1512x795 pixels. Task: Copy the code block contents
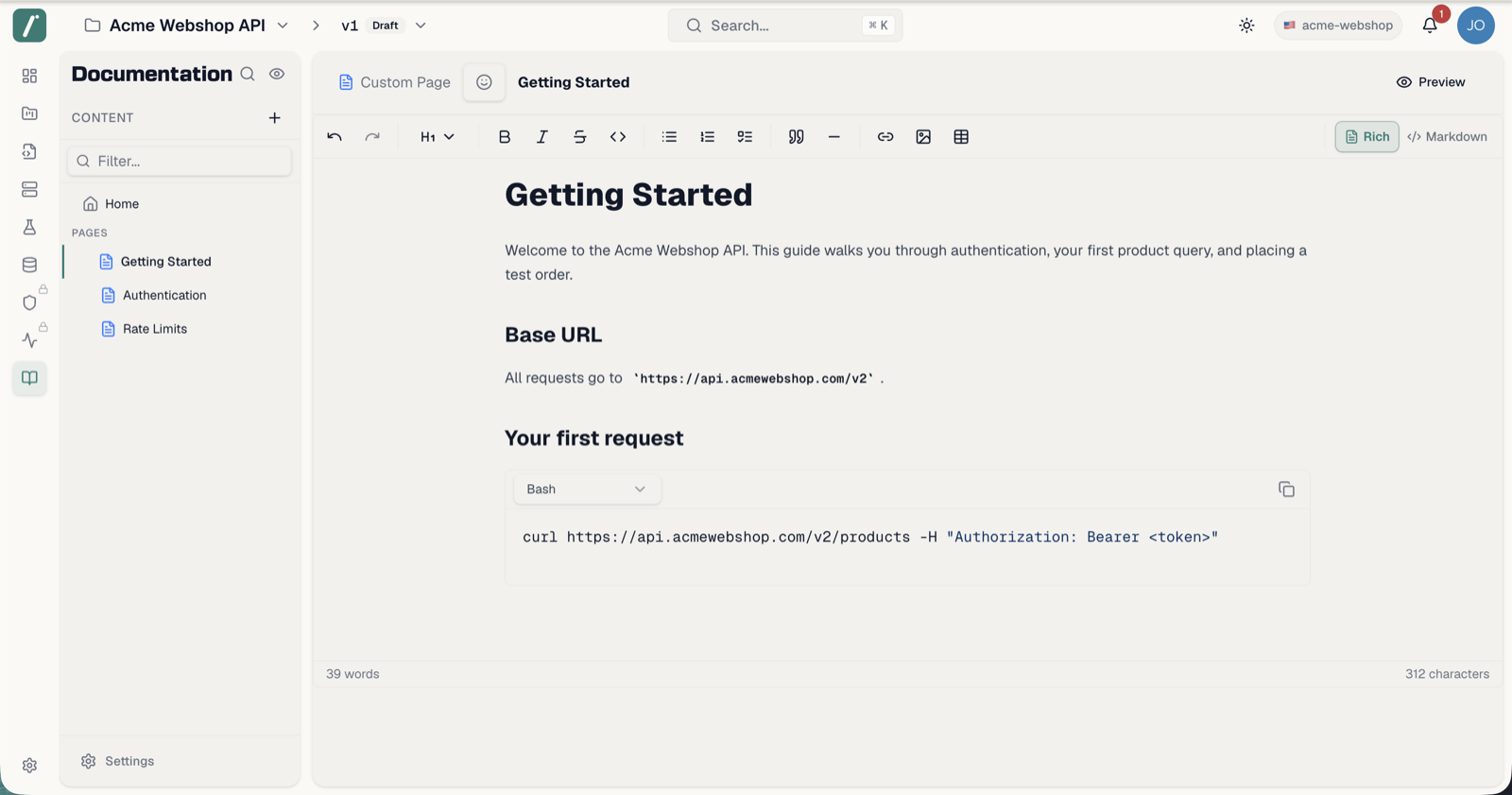(1286, 489)
